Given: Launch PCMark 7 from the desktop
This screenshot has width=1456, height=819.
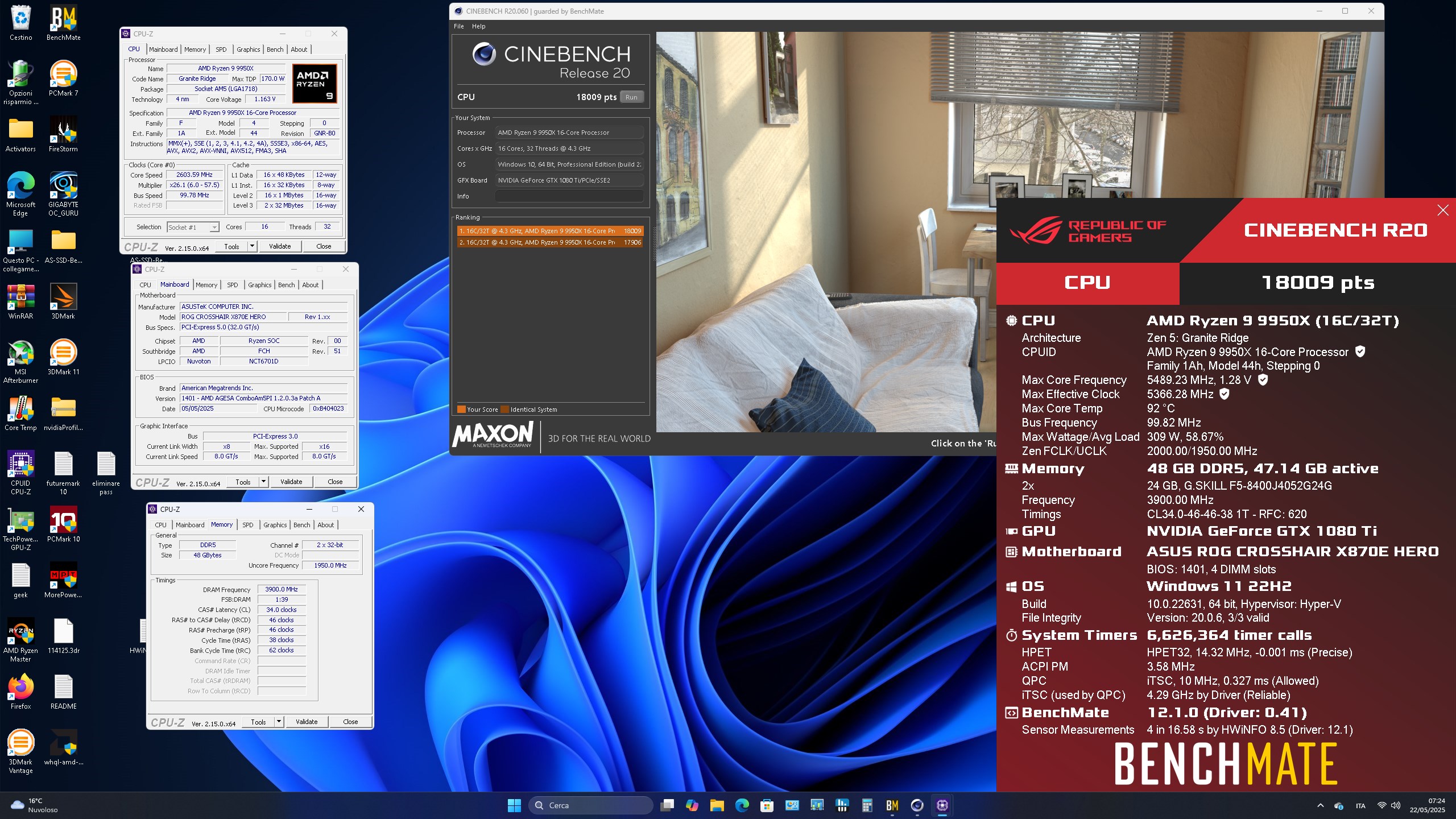Looking at the screenshot, I should (63, 78).
